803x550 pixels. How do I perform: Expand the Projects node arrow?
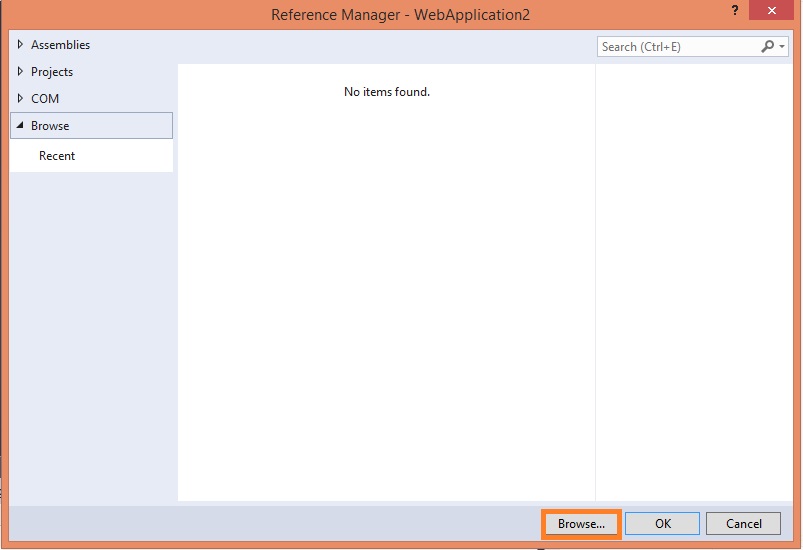[x=21, y=72]
